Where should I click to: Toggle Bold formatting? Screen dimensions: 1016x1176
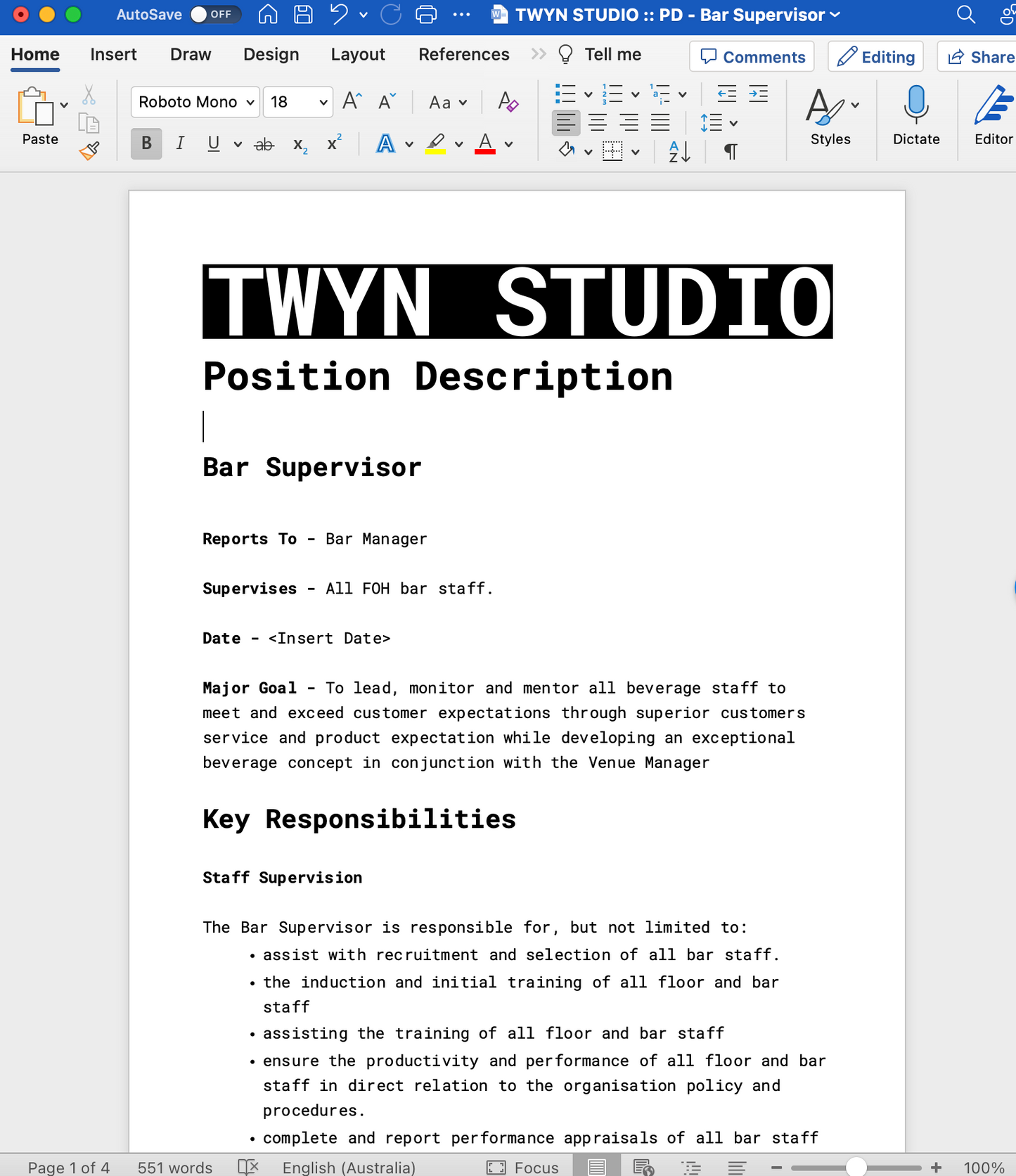pos(146,143)
